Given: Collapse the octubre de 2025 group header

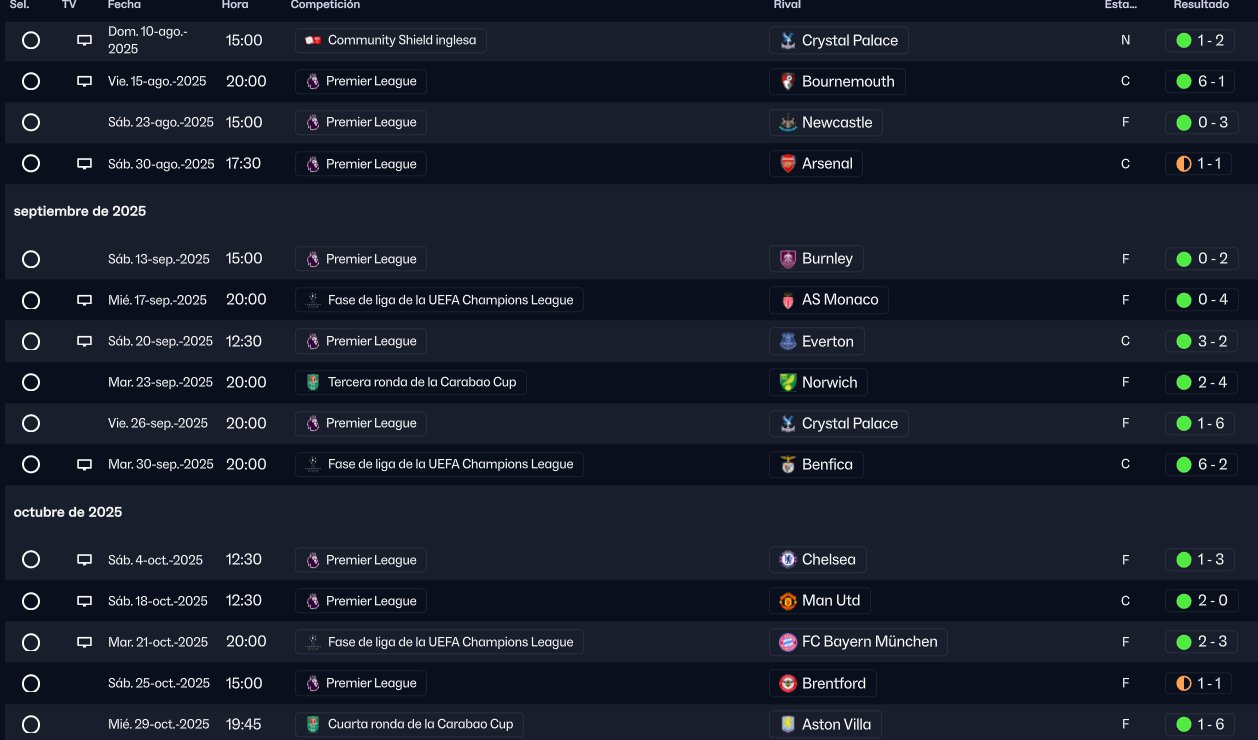Looking at the screenshot, I should (68, 512).
